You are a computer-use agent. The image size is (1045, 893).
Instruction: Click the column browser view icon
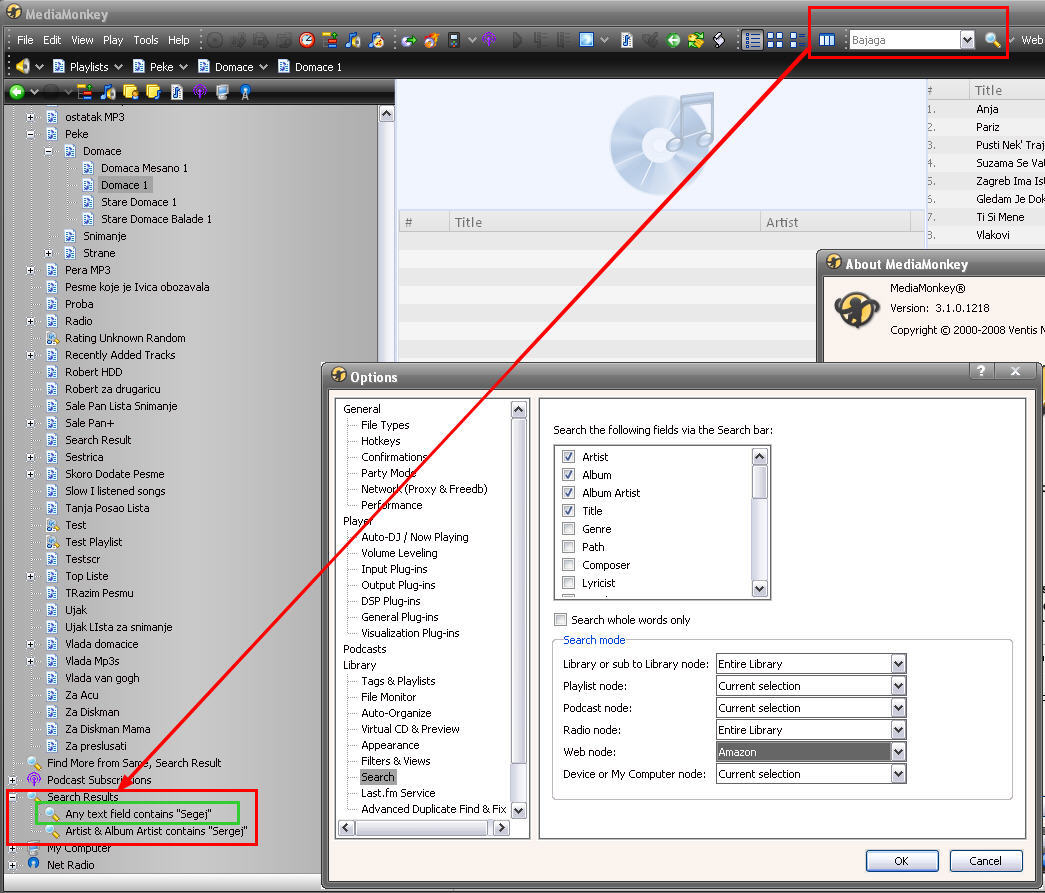point(826,40)
